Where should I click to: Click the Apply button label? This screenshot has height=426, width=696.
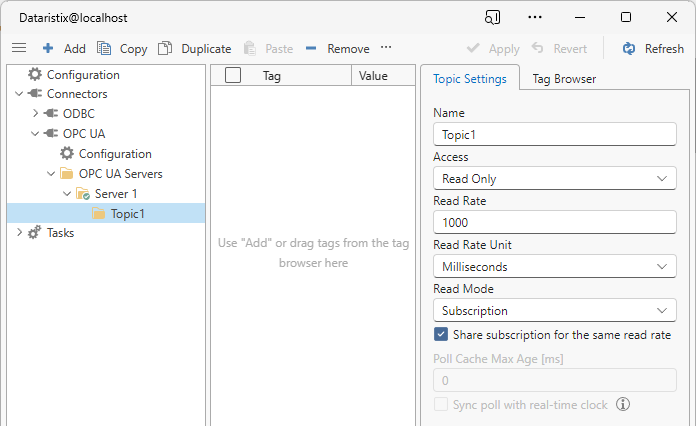point(504,49)
